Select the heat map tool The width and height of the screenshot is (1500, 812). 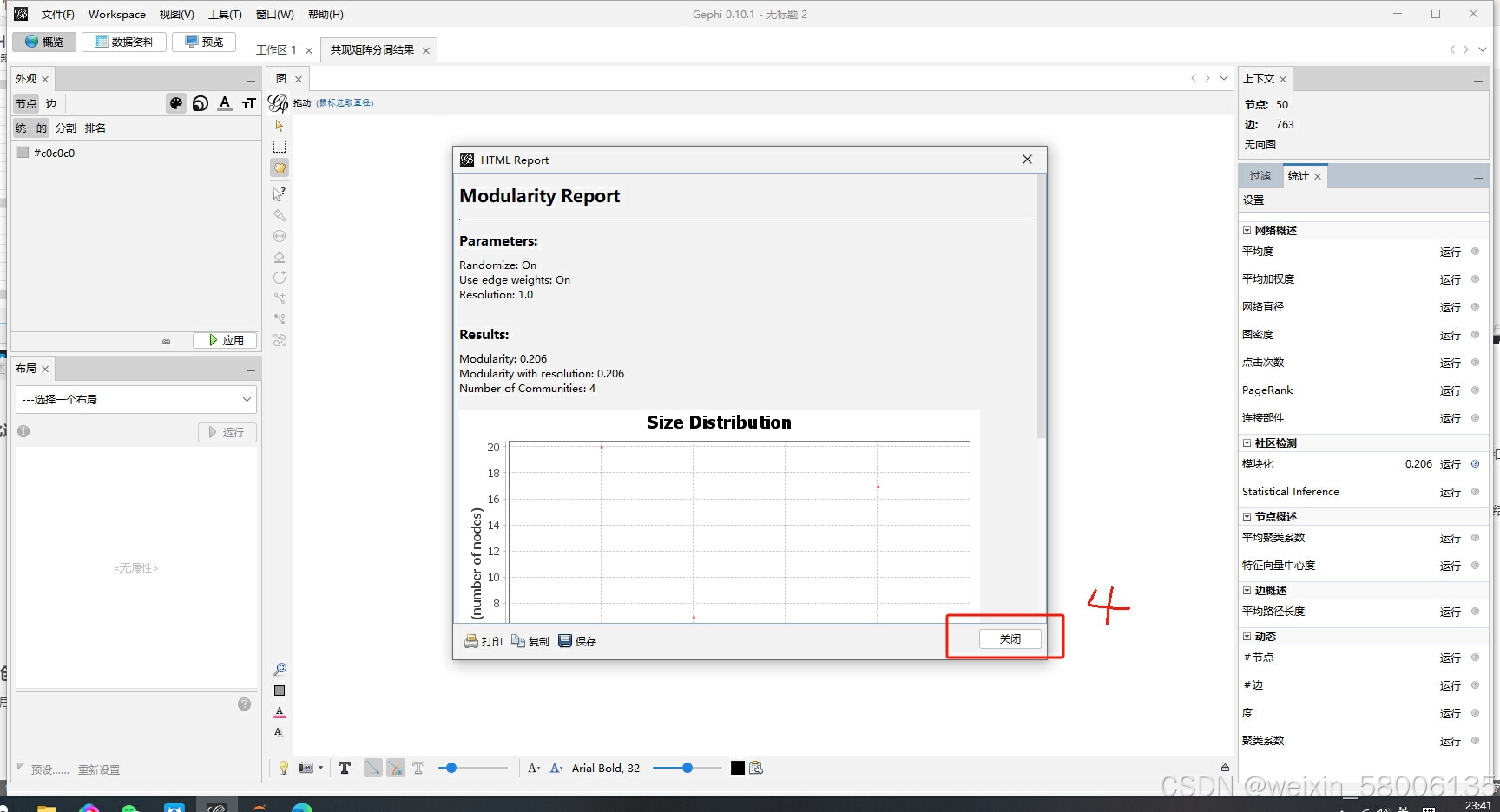coord(280,340)
